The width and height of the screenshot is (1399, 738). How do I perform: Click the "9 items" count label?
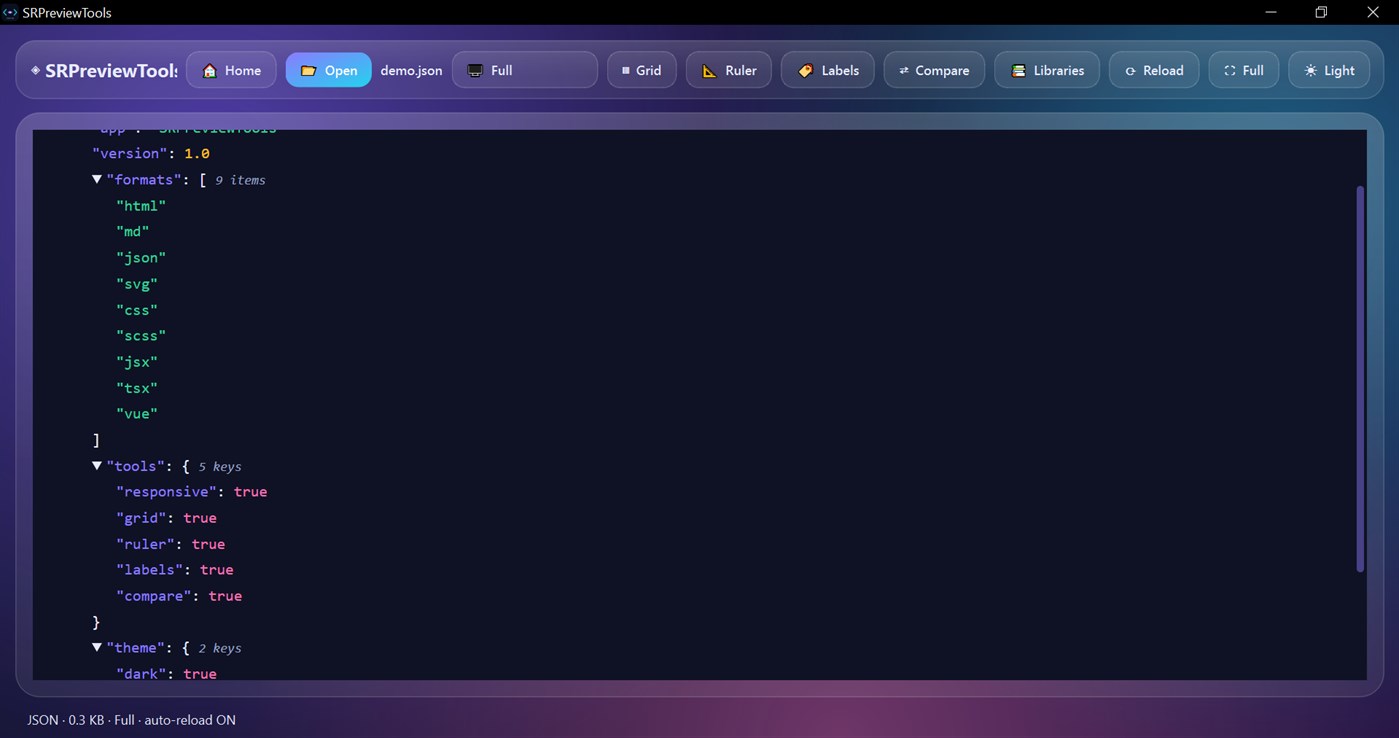pos(240,180)
